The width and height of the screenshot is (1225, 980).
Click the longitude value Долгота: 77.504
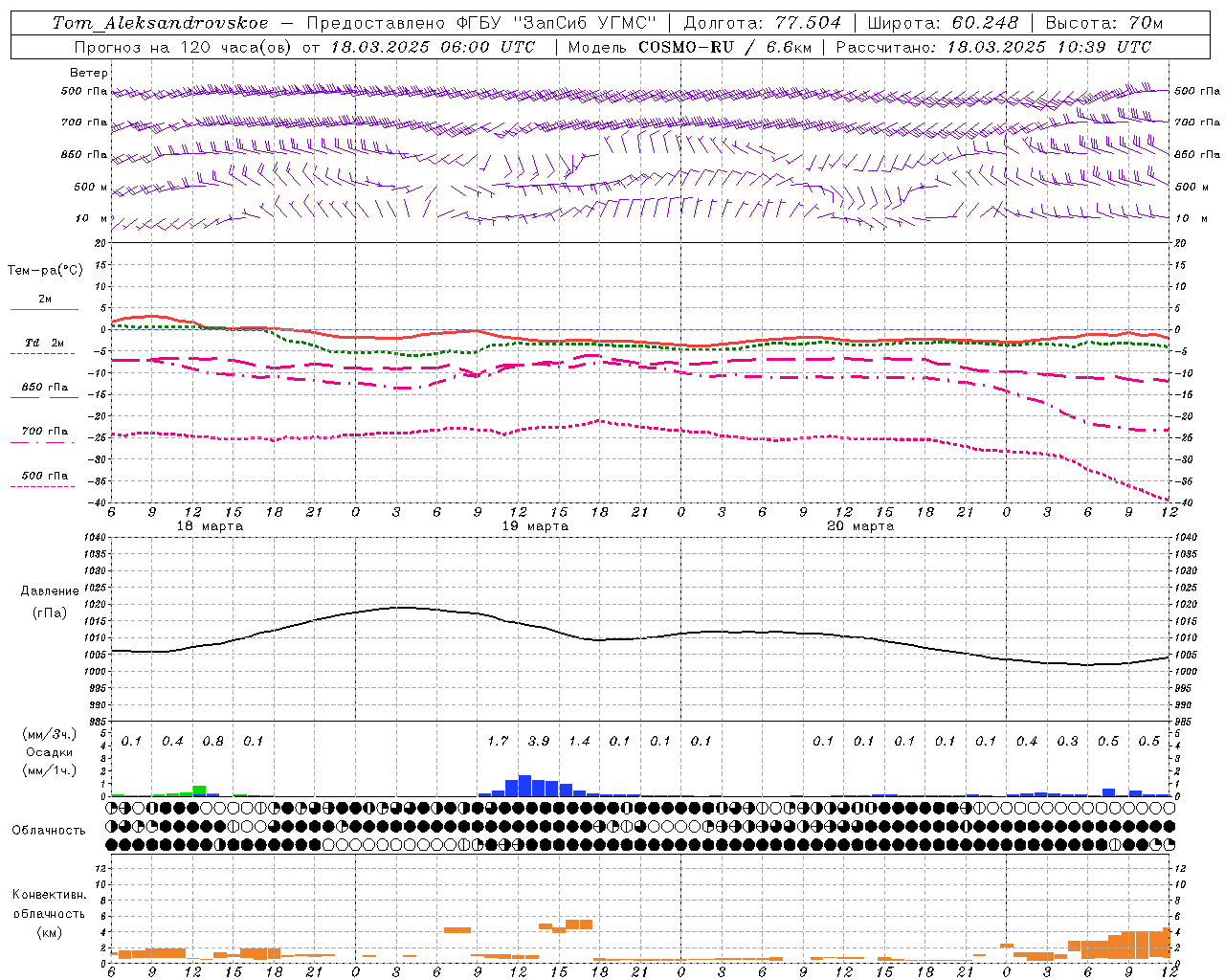pyautogui.click(x=763, y=23)
